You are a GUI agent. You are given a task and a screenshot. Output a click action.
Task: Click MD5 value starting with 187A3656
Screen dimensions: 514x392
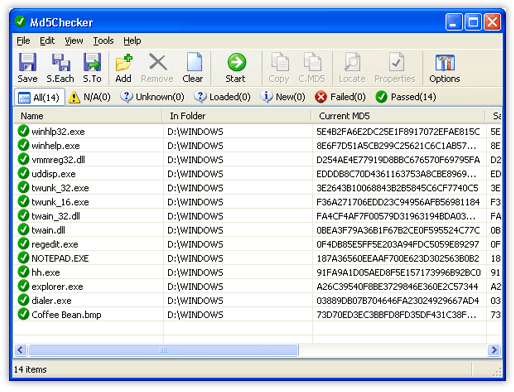398,258
